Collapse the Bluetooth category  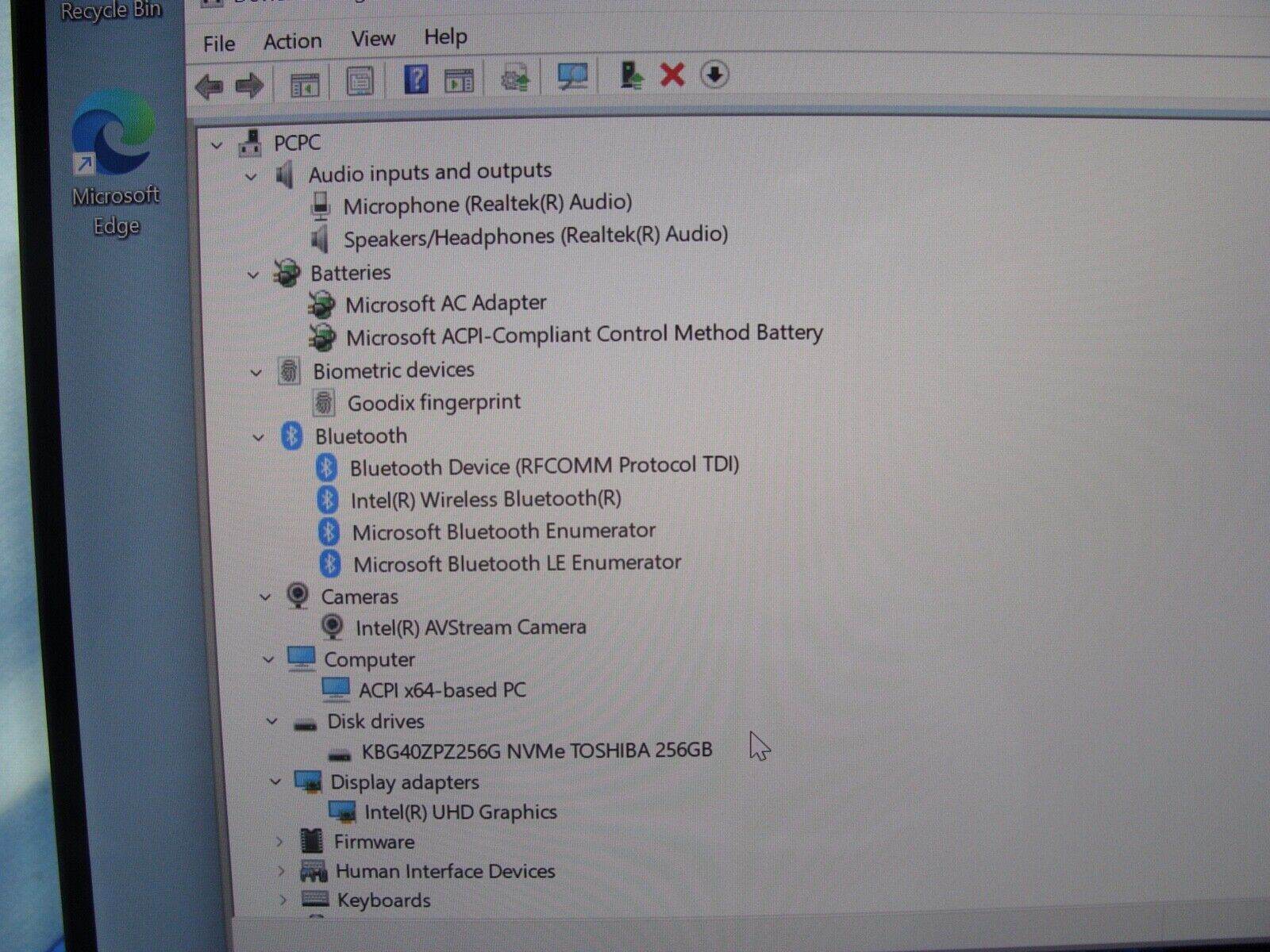258,436
